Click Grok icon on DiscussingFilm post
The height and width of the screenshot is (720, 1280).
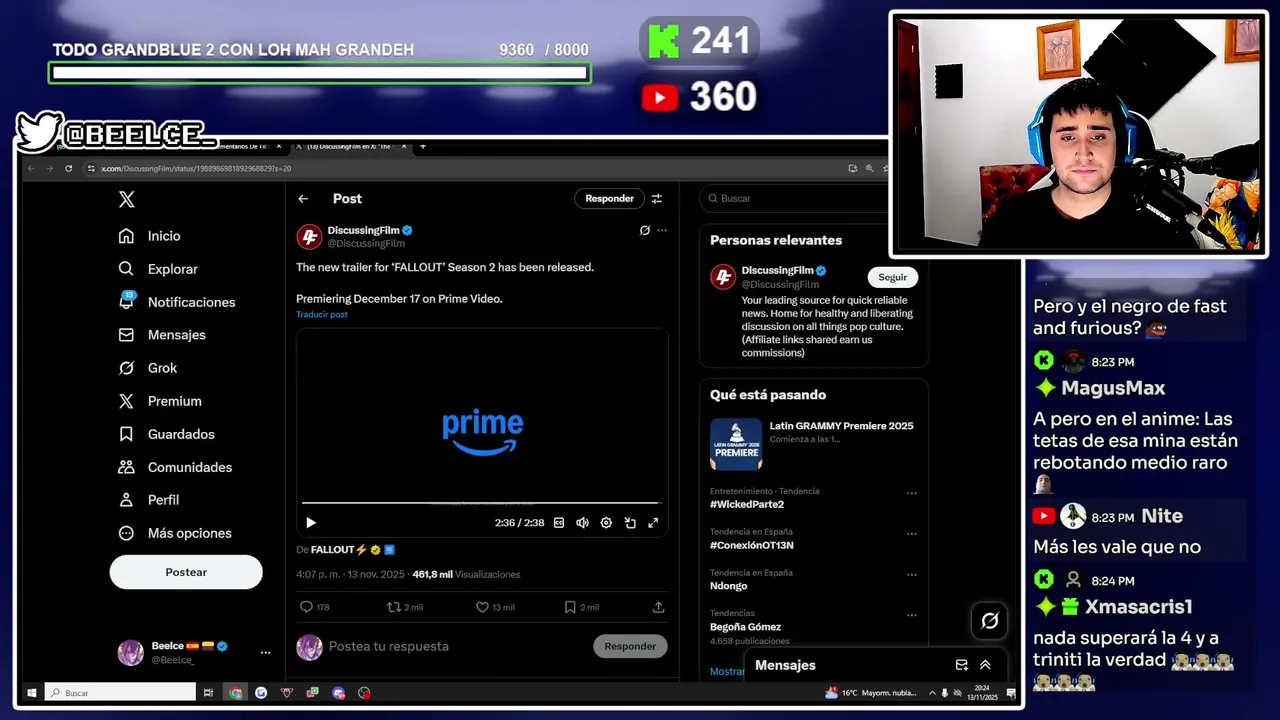pos(645,230)
